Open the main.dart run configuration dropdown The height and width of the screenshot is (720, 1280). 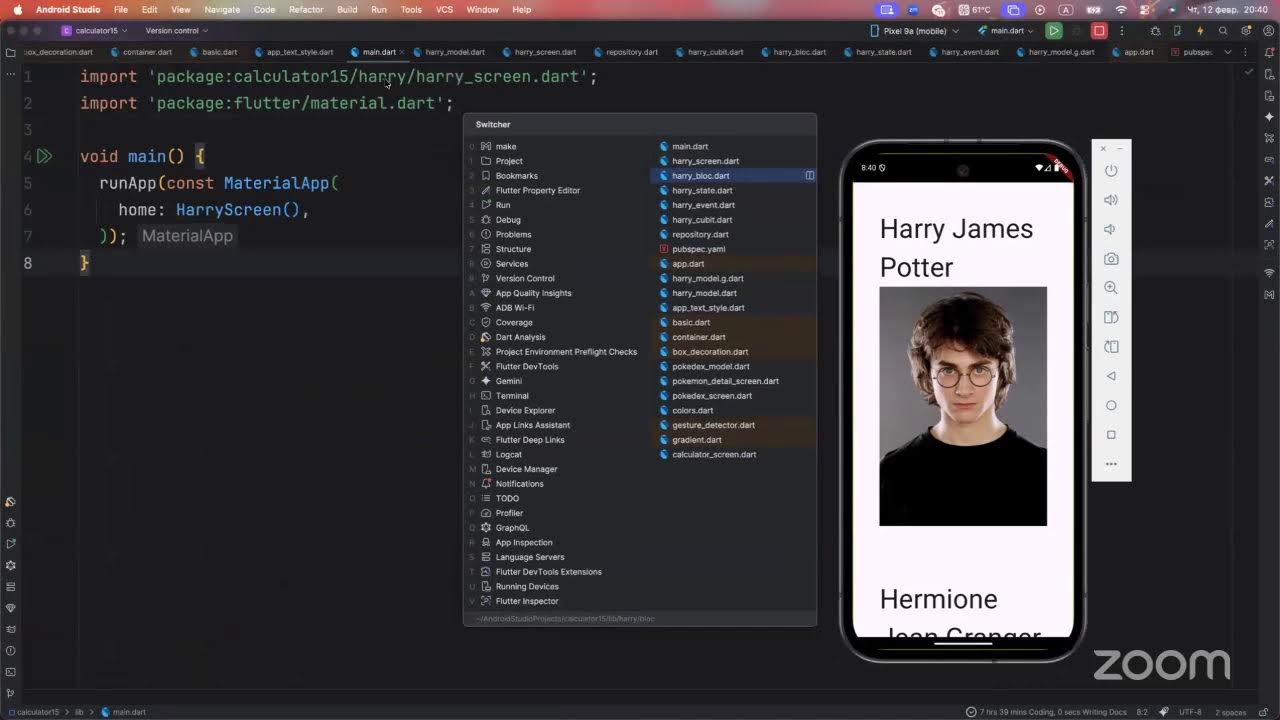[1007, 31]
